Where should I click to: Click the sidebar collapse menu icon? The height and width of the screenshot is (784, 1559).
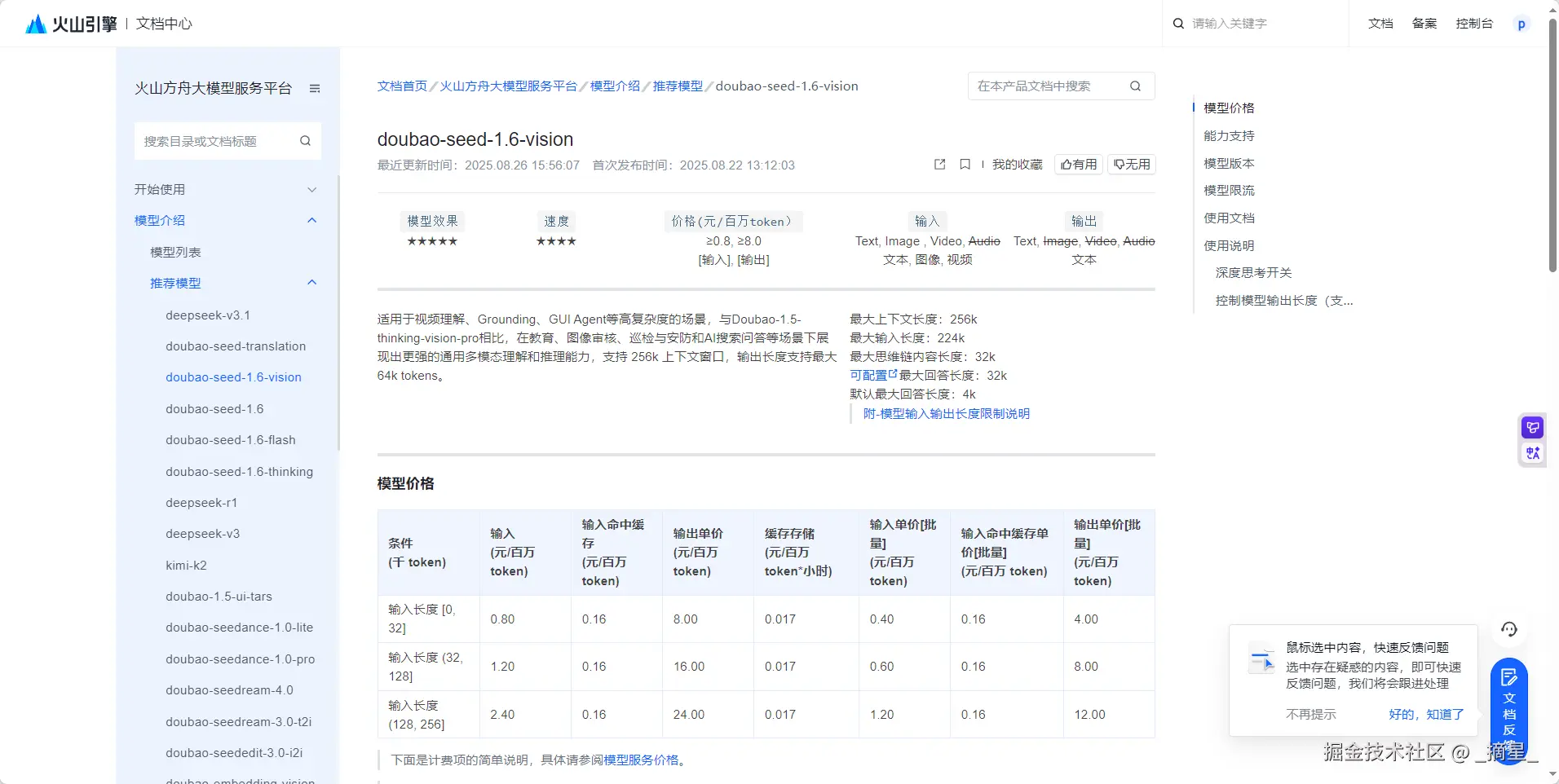pos(315,89)
